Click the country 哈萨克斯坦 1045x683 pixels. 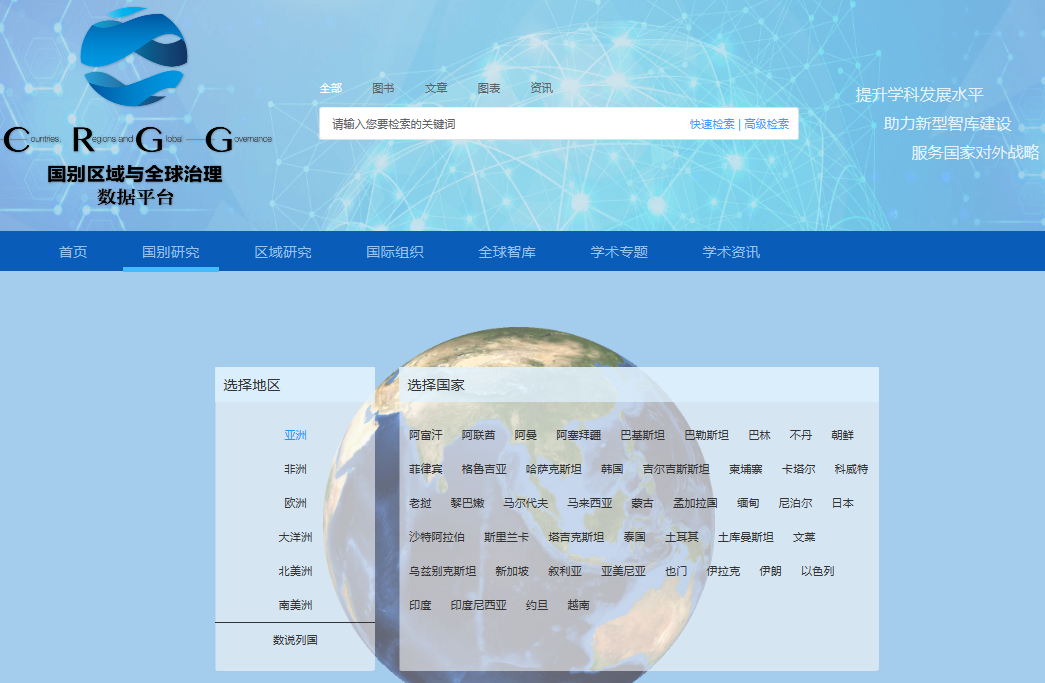click(553, 469)
